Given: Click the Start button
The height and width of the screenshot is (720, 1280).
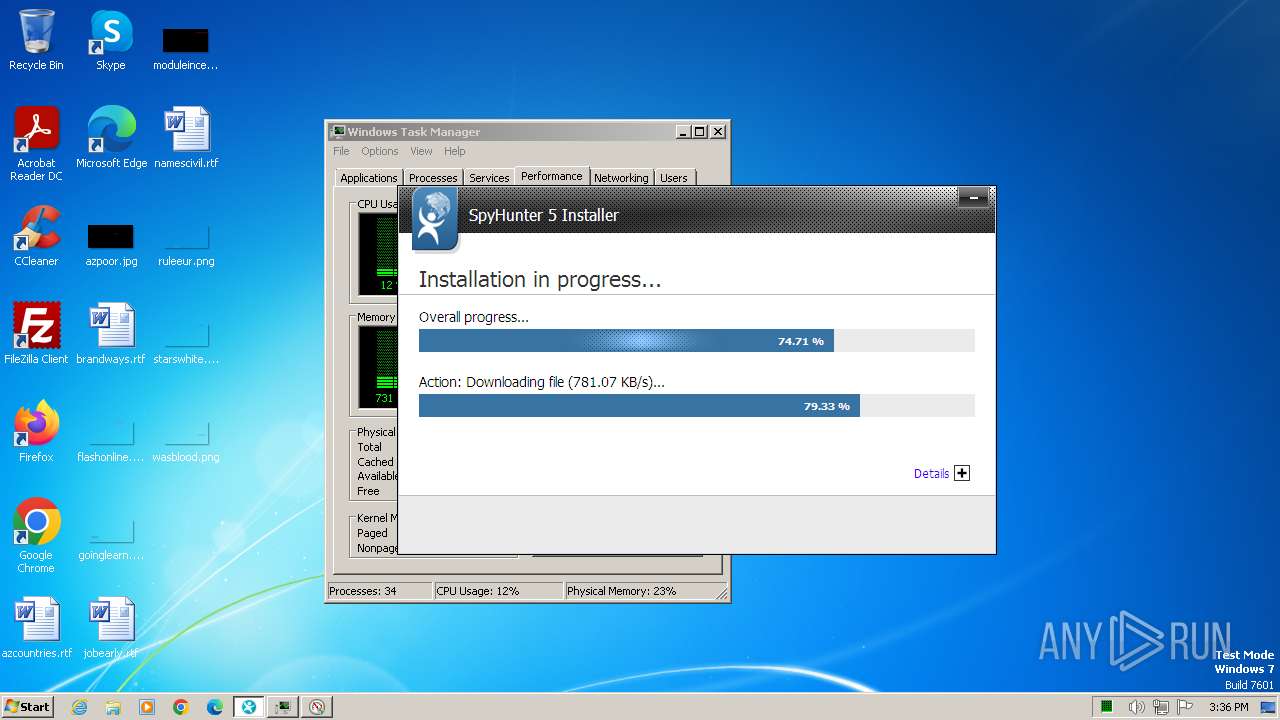Looking at the screenshot, I should click(27, 707).
